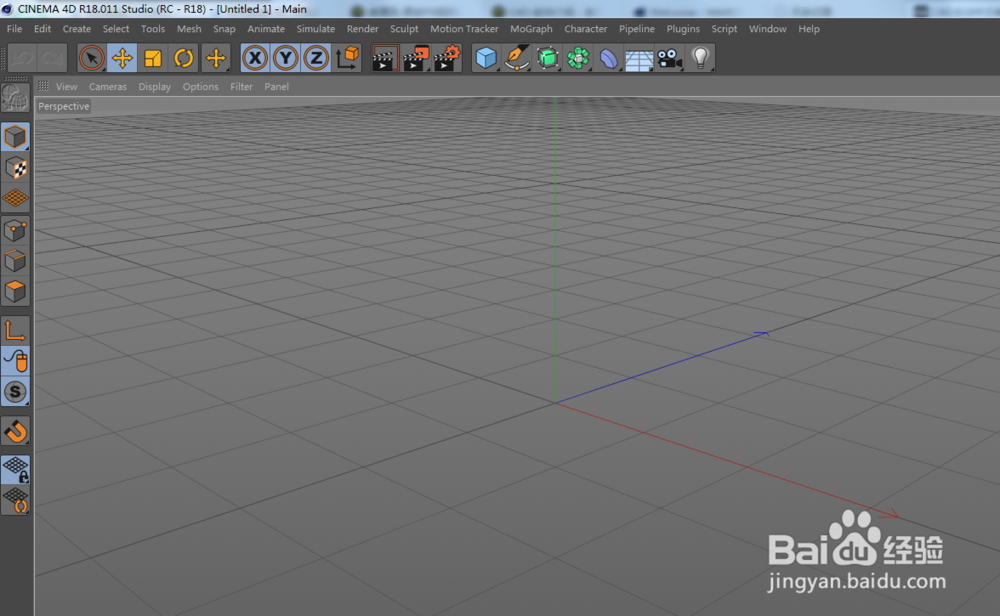The height and width of the screenshot is (616, 1000).
Task: Render the active view
Action: click(x=385, y=59)
